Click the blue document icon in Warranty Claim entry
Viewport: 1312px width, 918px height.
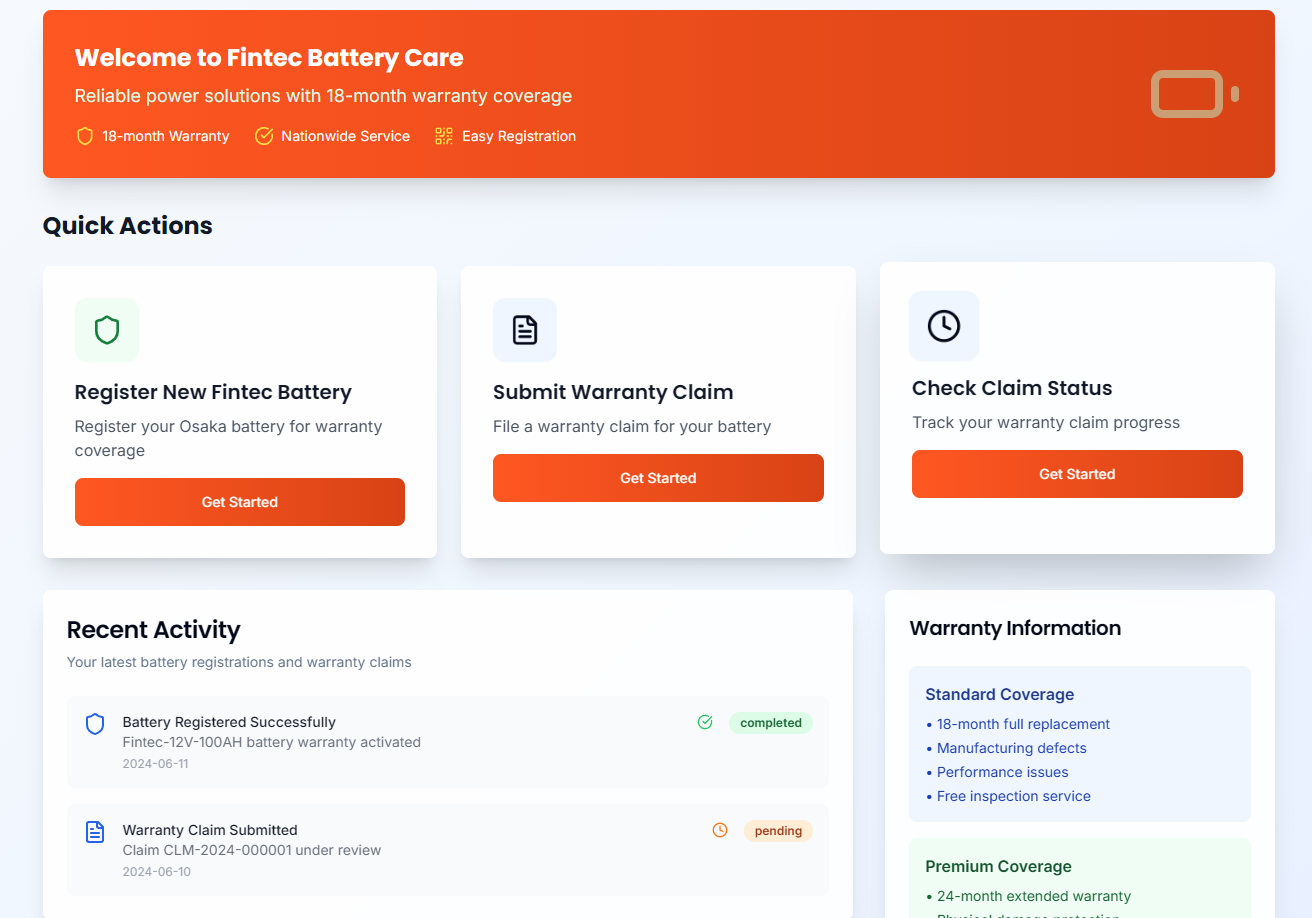95,832
